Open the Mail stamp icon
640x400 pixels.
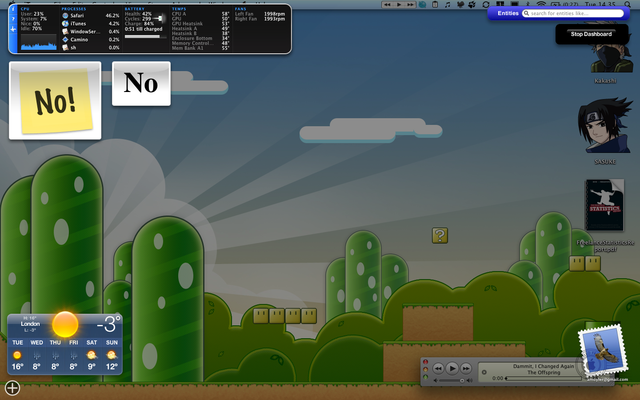[602, 350]
